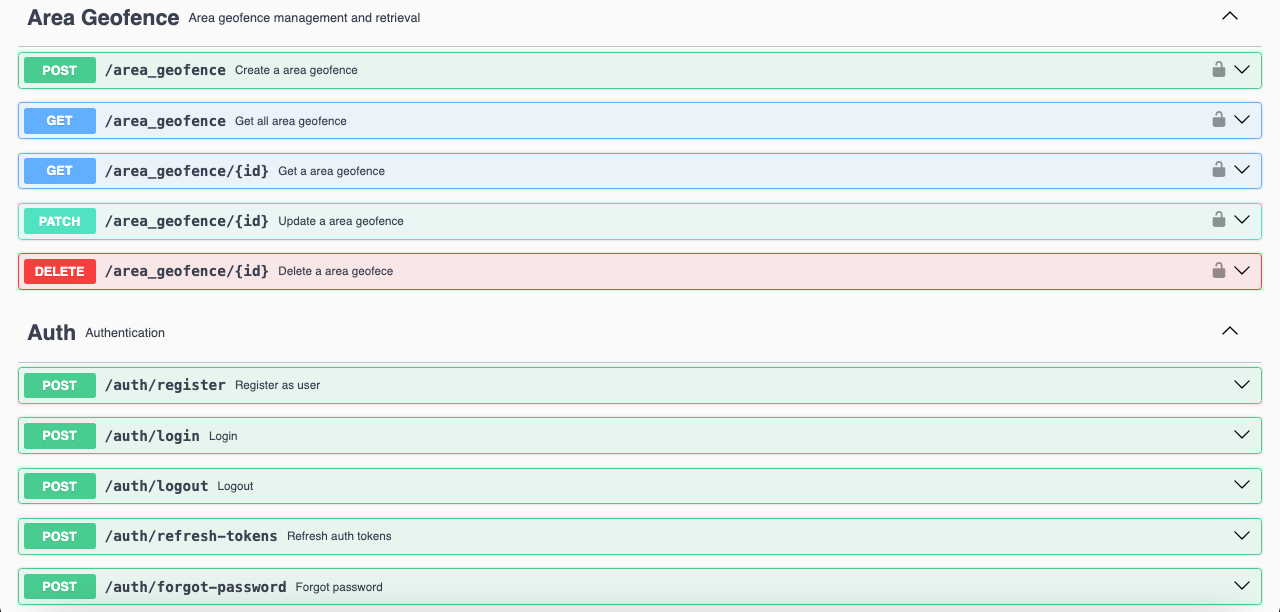
Task: Click the Area Geofence section heading
Action: pyautogui.click(x=103, y=18)
